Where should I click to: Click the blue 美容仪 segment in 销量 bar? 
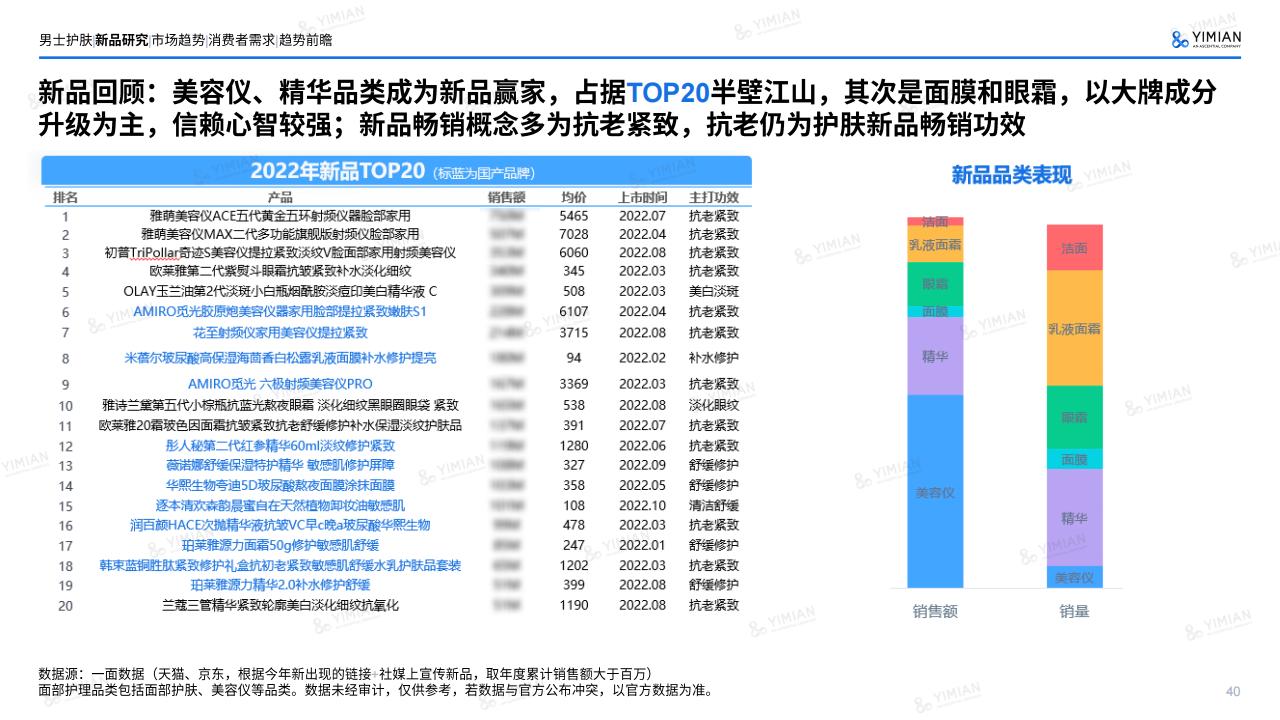1074,578
